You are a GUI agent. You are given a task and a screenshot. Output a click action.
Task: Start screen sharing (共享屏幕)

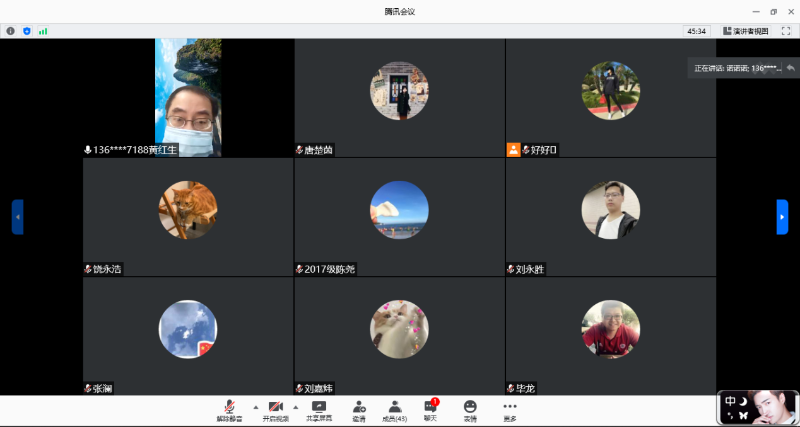point(319,411)
